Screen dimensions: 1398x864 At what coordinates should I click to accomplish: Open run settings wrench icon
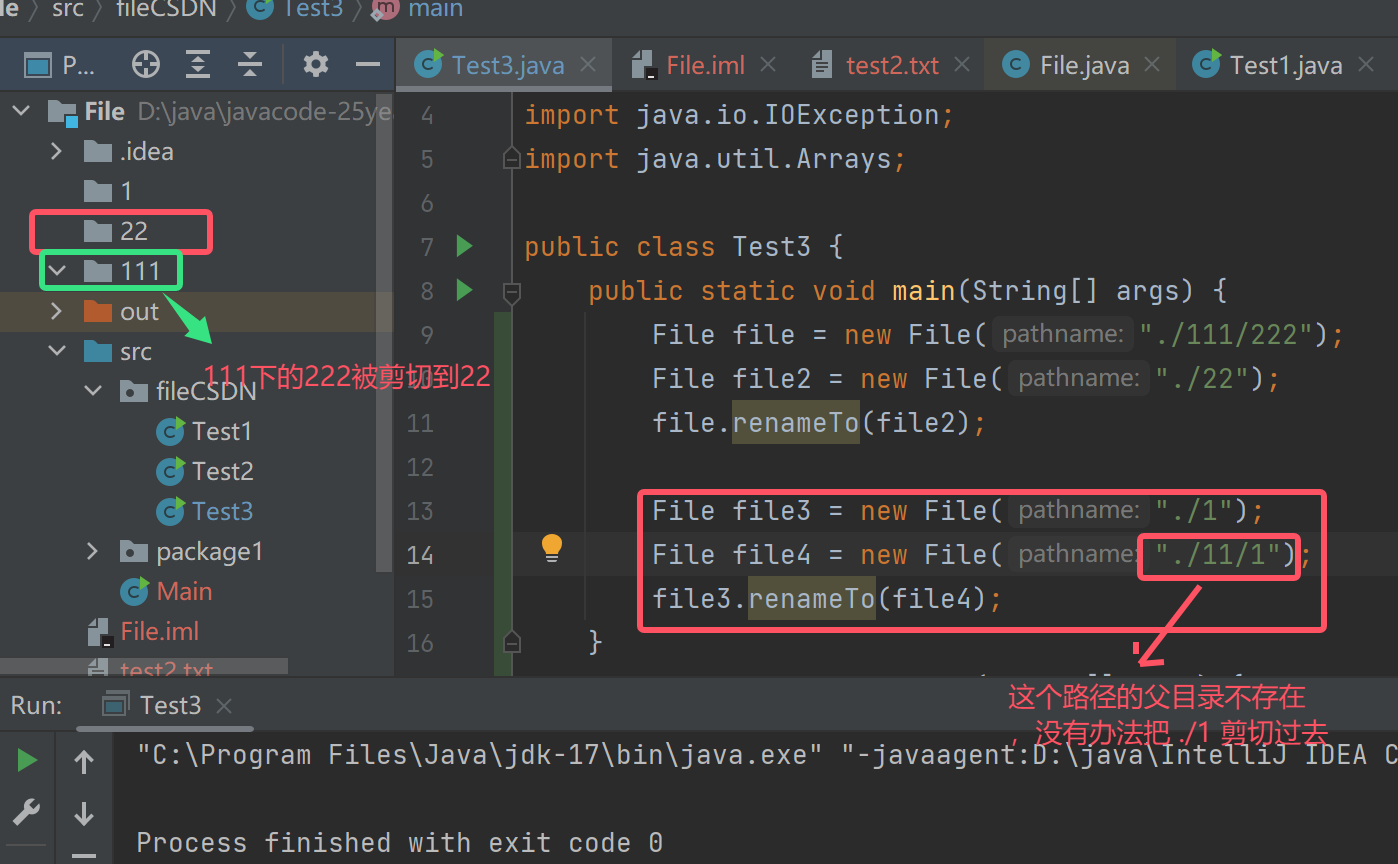[27, 813]
